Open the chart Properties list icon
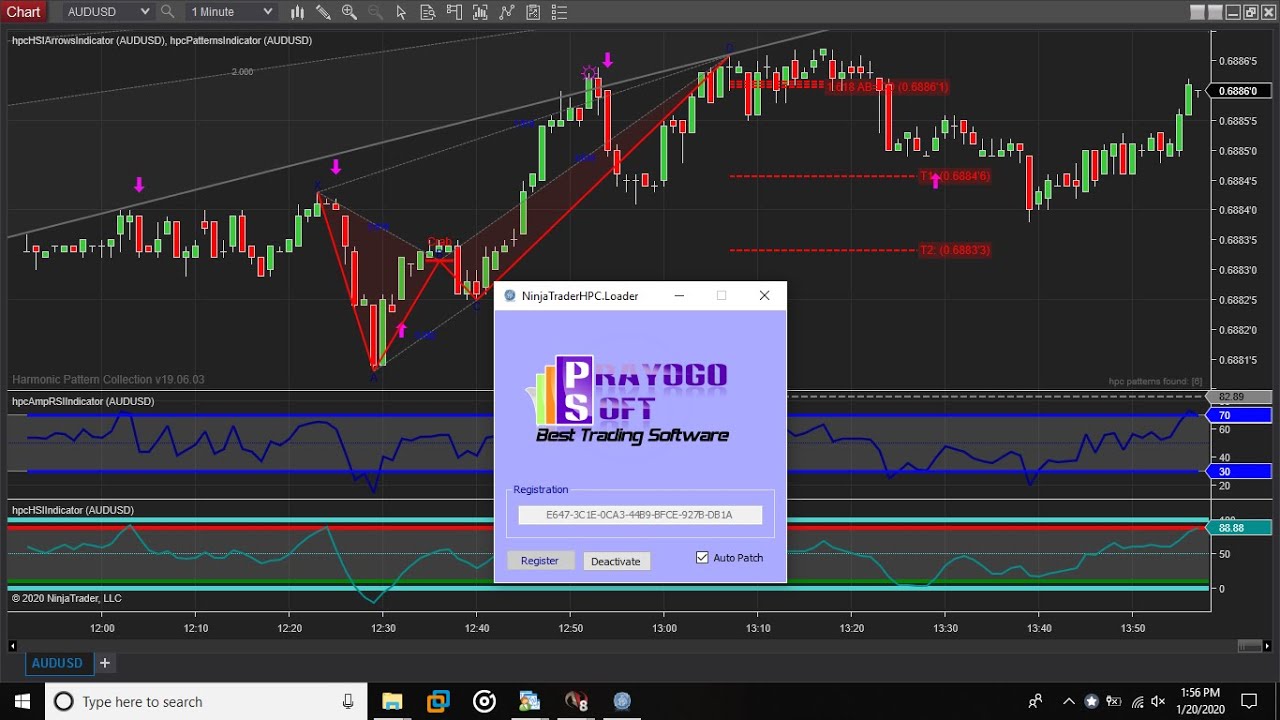This screenshot has width=1280, height=720. point(559,12)
